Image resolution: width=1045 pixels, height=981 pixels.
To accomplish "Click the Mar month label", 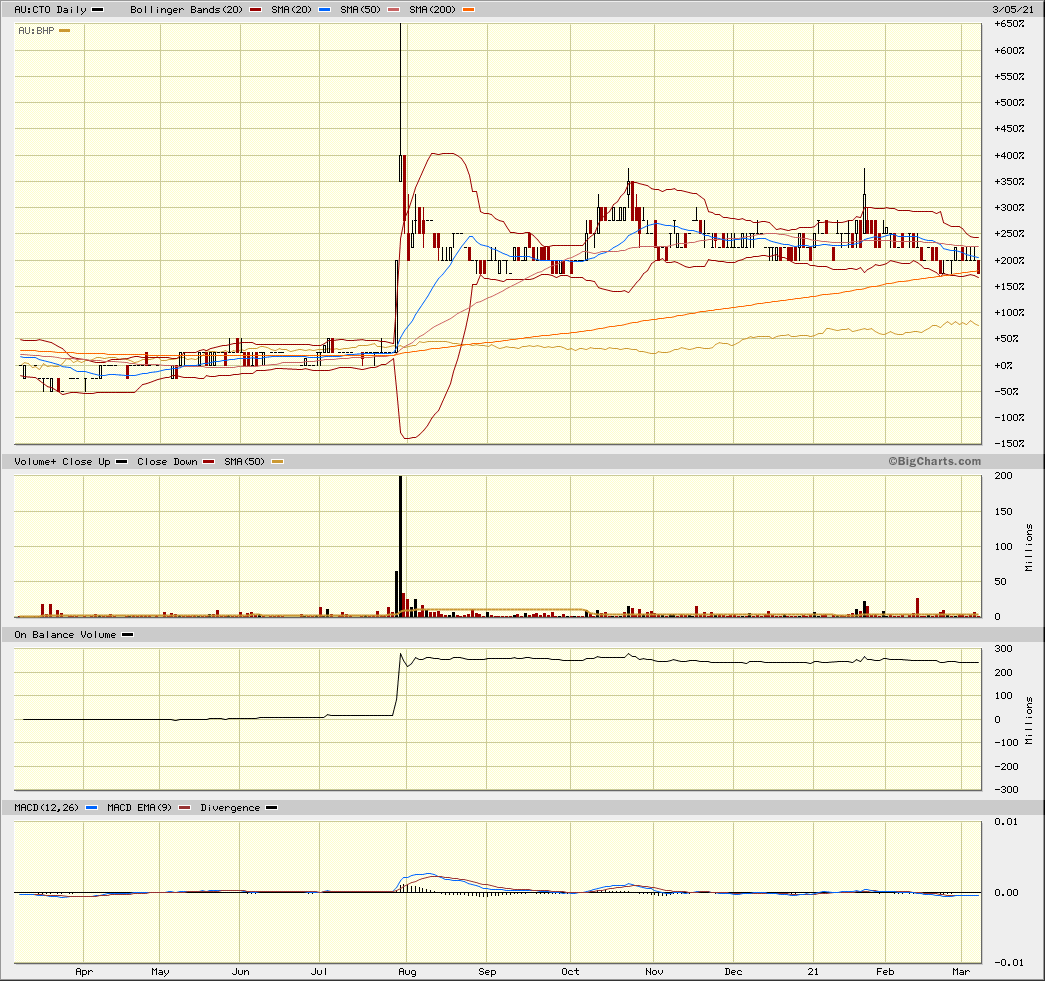I will click(961, 972).
